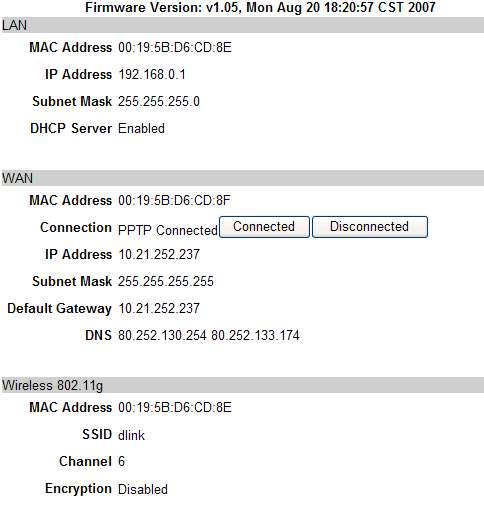Select the LAN section header
484x511 pixels.
click(242, 25)
